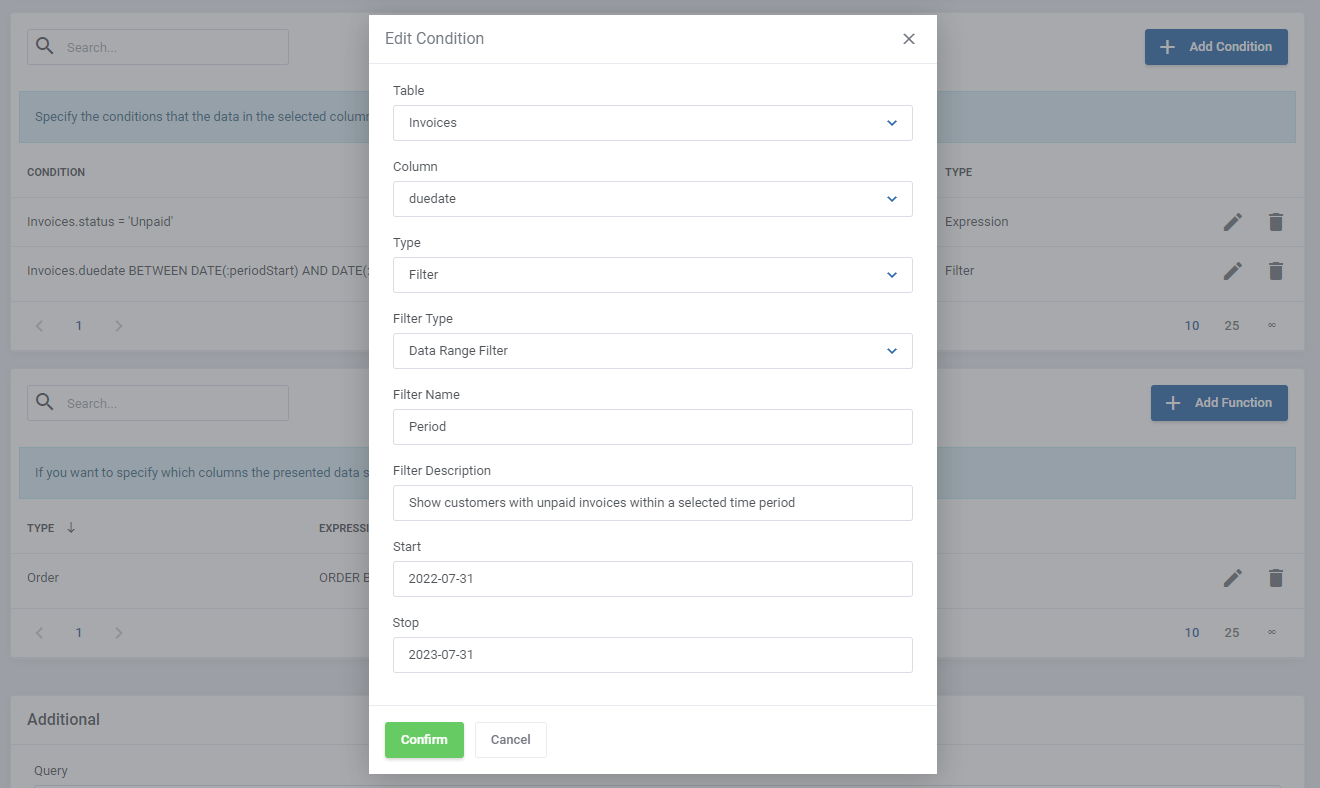Viewport: 1320px width, 788px height.
Task: Set conditions page size to 25
Action: [1232, 325]
